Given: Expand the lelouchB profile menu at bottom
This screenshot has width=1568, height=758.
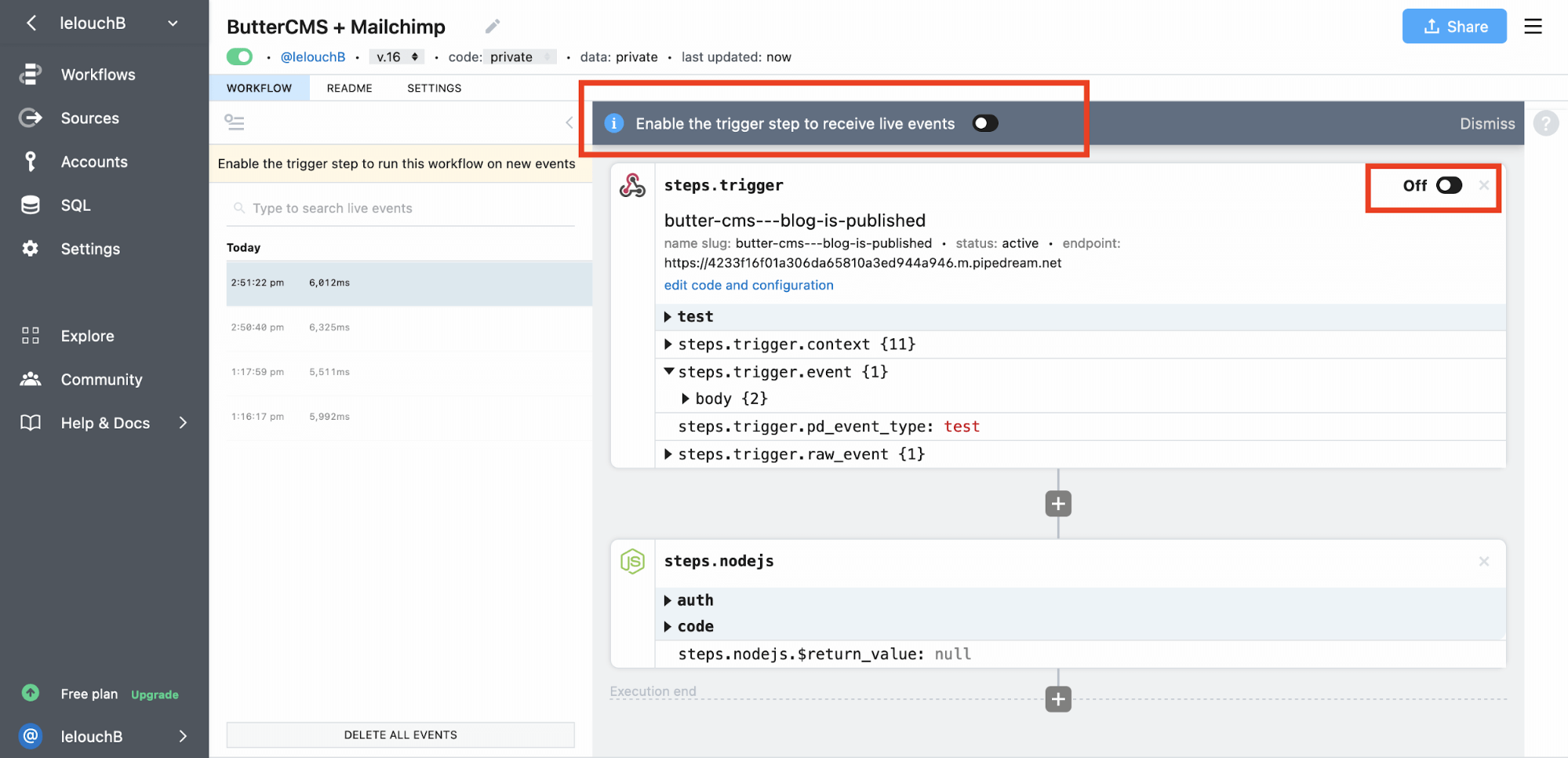Looking at the screenshot, I should tap(183, 736).
